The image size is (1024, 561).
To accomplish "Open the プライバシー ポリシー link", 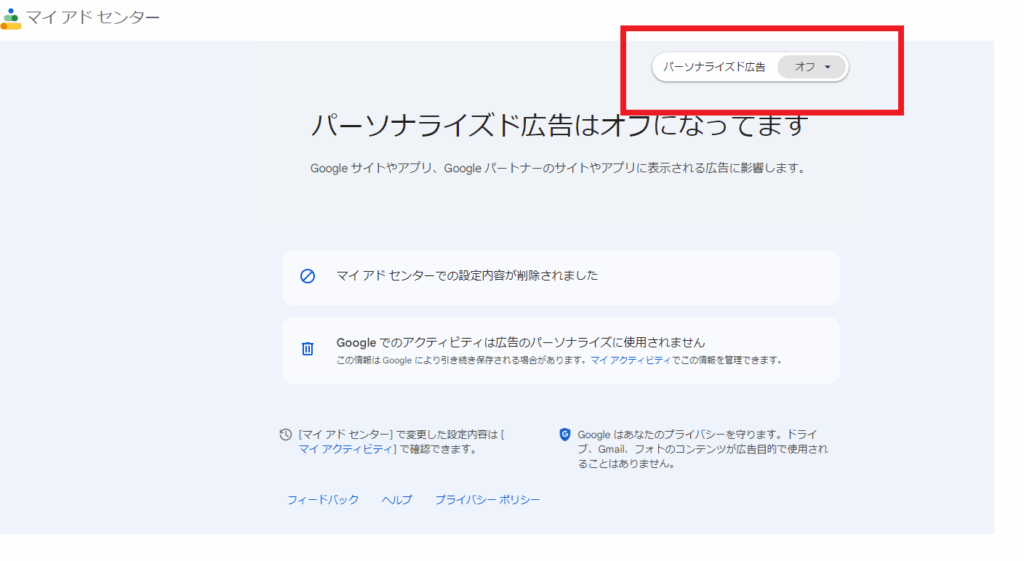I will (x=487, y=500).
